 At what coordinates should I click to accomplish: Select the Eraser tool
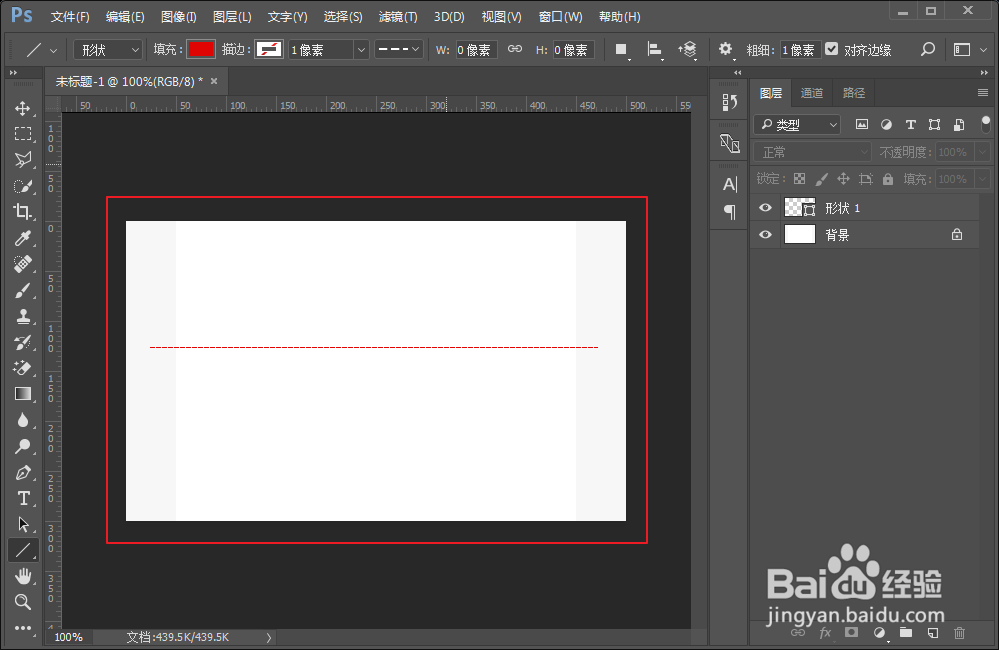coord(23,368)
